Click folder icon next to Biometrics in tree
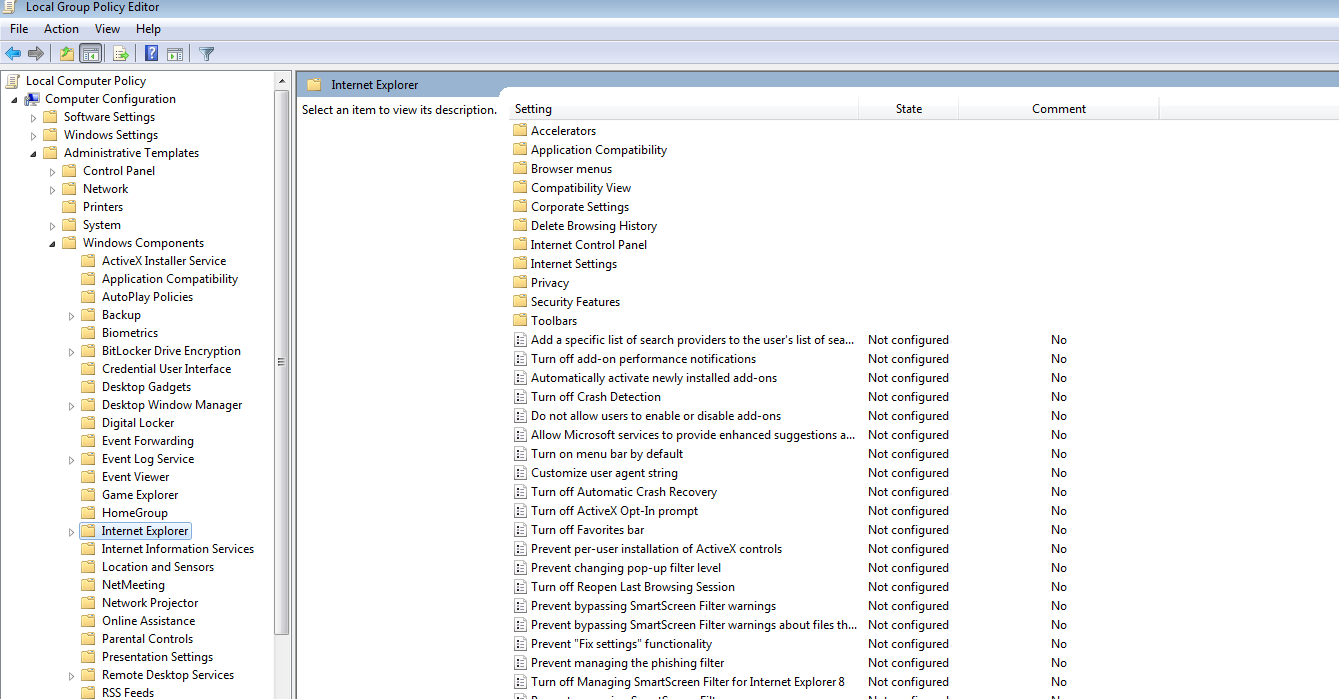The width and height of the screenshot is (1339, 699). 88,333
